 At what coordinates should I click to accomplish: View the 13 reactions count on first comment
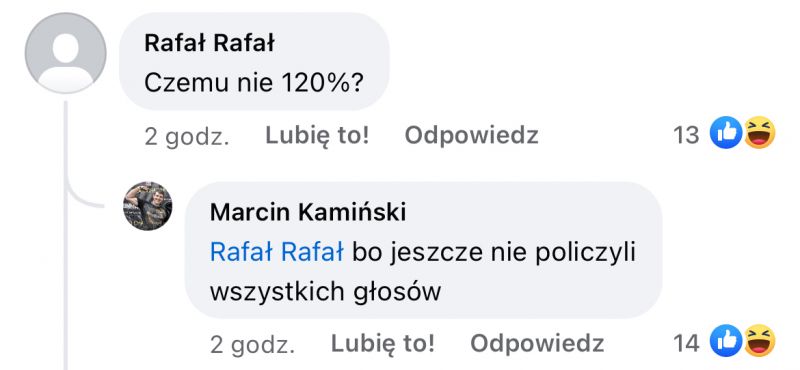686,135
